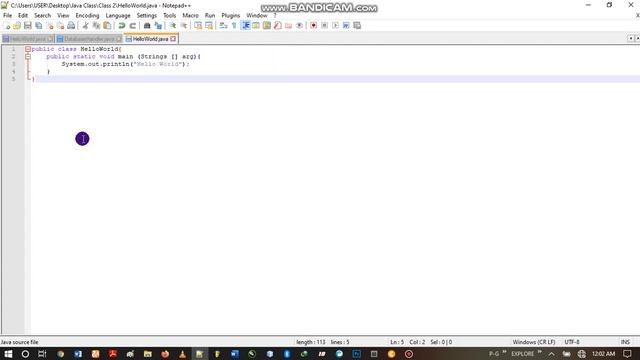The width and height of the screenshot is (640, 360).
Task: Start macro recording with the red record icon
Action: point(313,26)
